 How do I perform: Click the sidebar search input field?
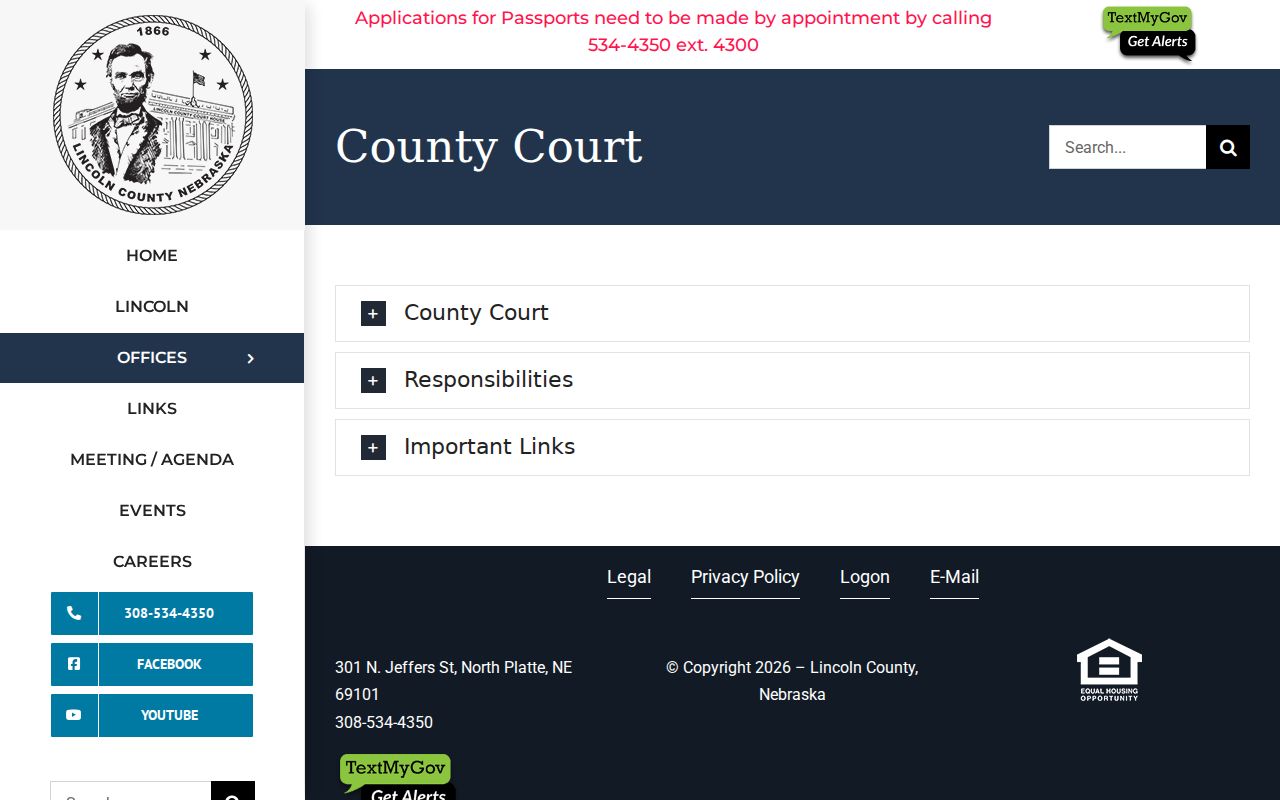tap(131, 791)
